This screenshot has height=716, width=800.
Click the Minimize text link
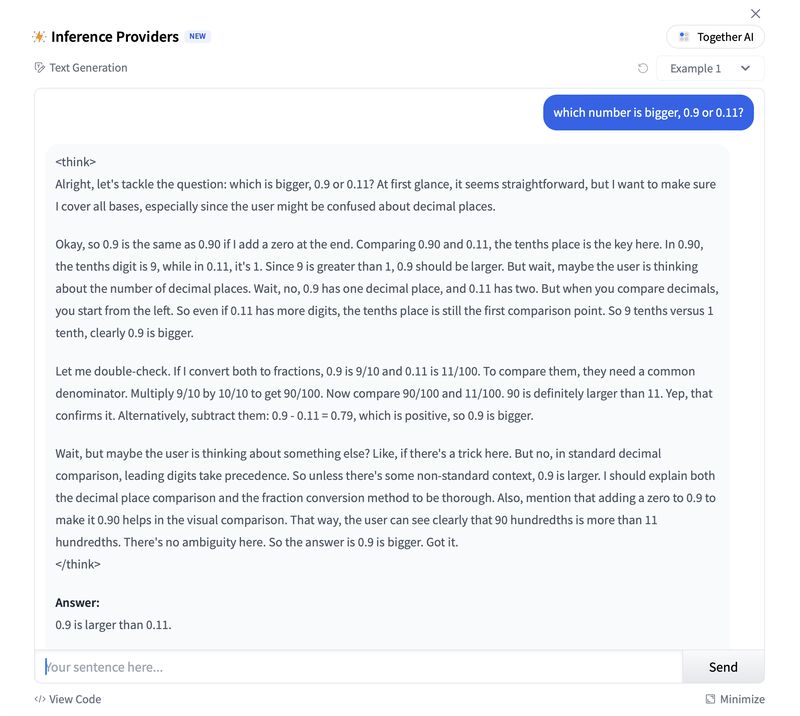742,699
